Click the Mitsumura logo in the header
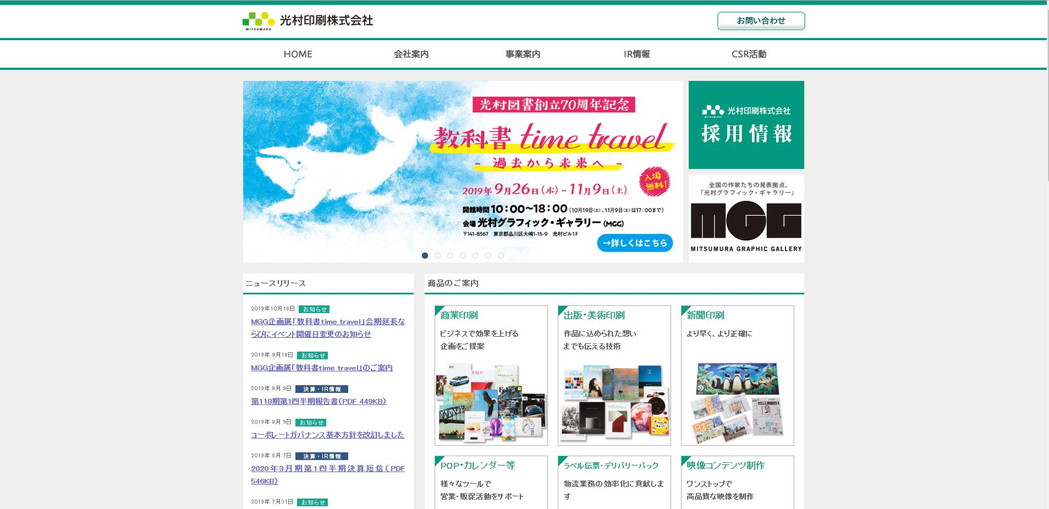Screen dimensions: 1049x509 (308, 21)
